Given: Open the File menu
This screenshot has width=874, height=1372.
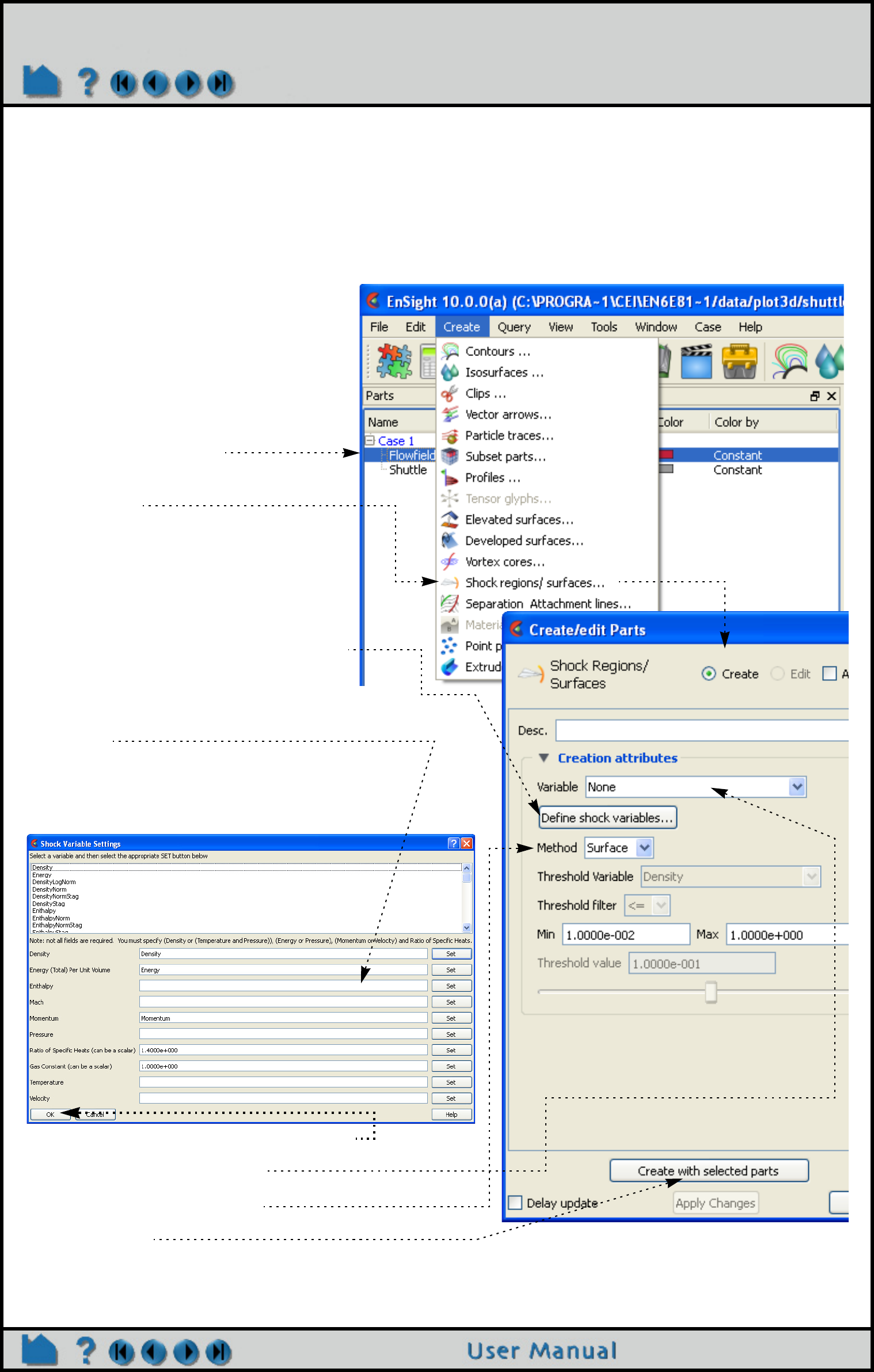Looking at the screenshot, I should (379, 327).
